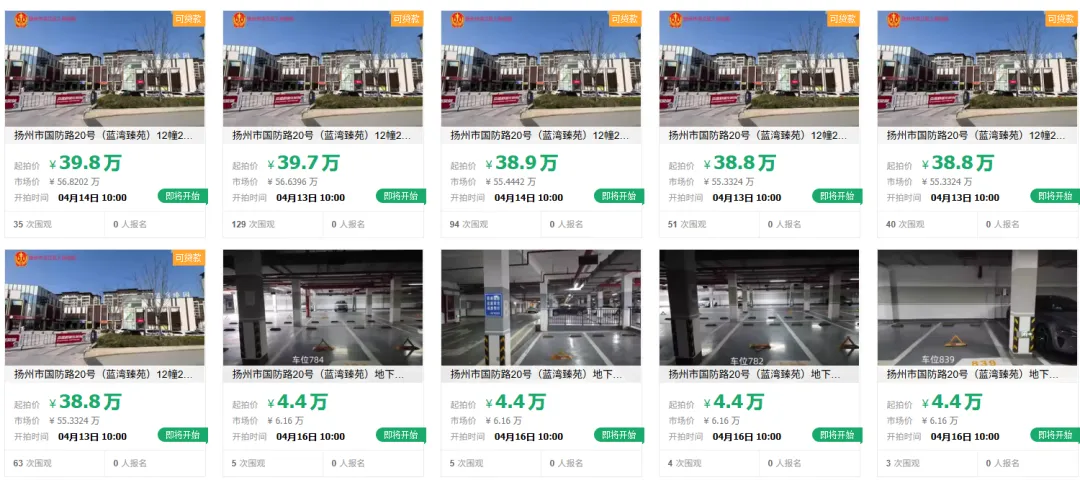Viewport: 1080px width, 480px height.
Task: Click 即将开始 tag on the 38.9万 listing
Action: [619, 196]
